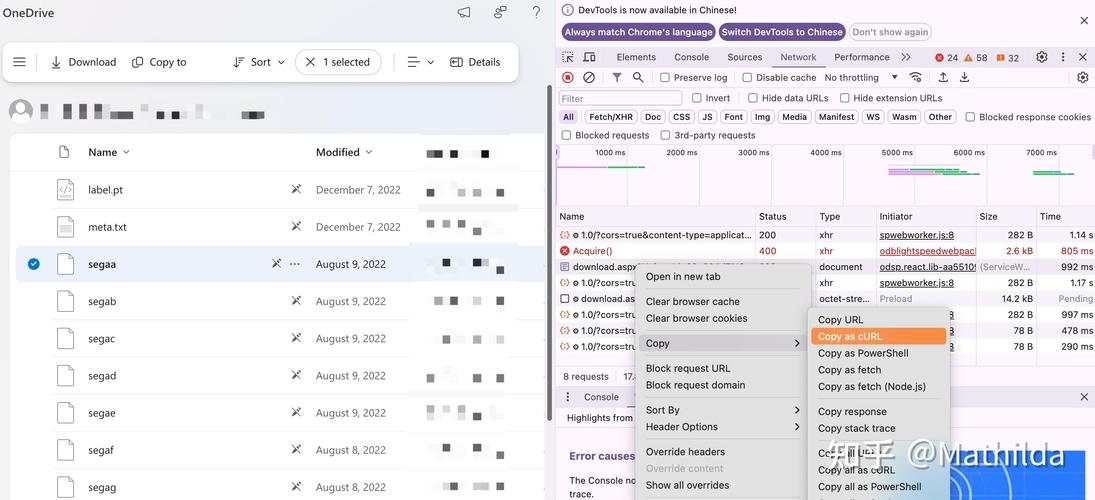This screenshot has width=1095, height=500.
Task: Click the share status icon in label.pt row
Action: 296,189
